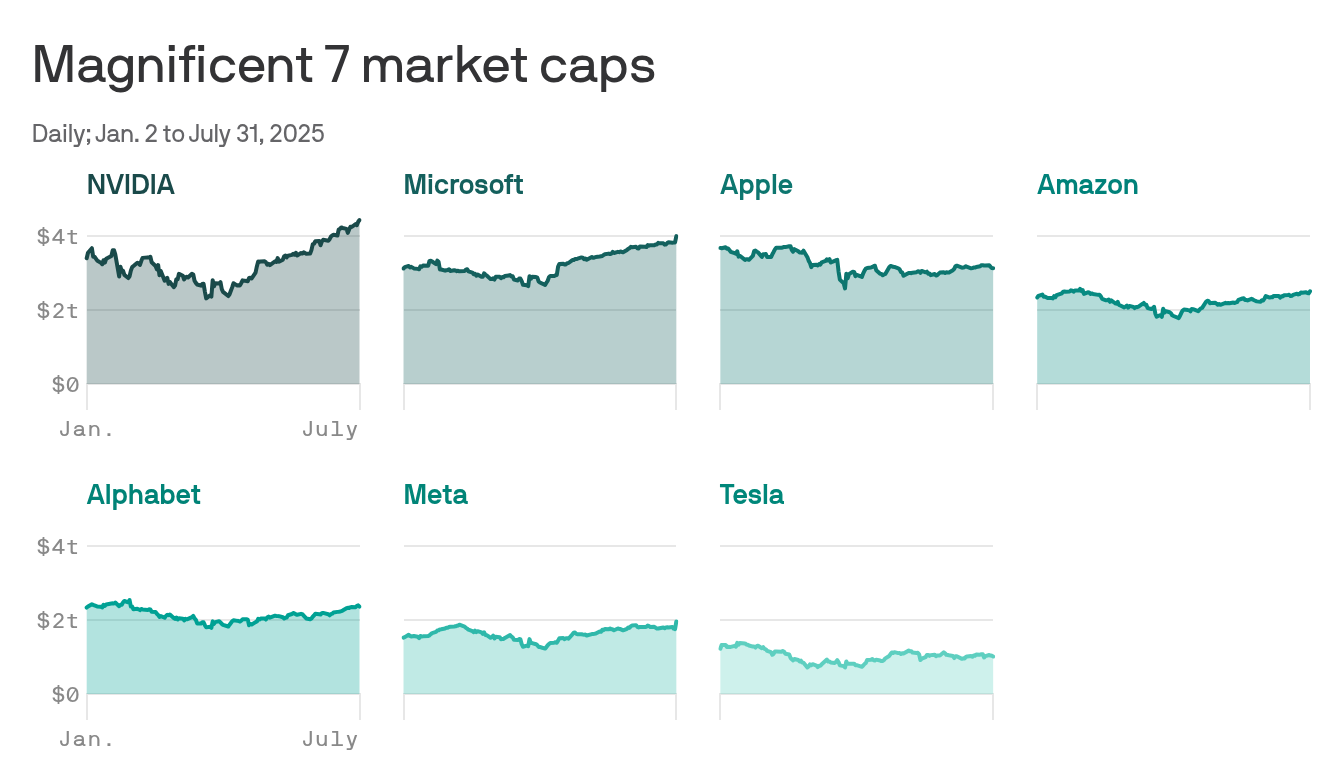
Task: Click inside the Tesla area chart
Action: pos(856,678)
